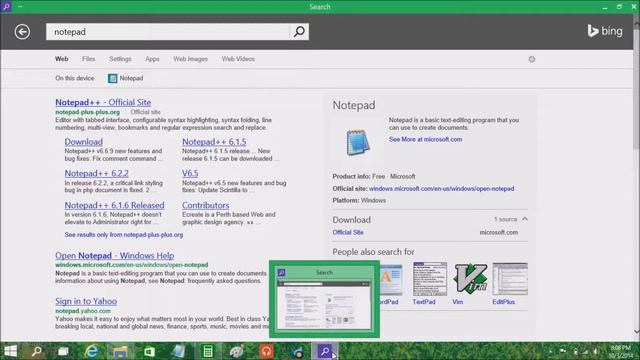Viewport: 640px width, 360px height.
Task: Click the TextPad text link
Action: coord(424,302)
